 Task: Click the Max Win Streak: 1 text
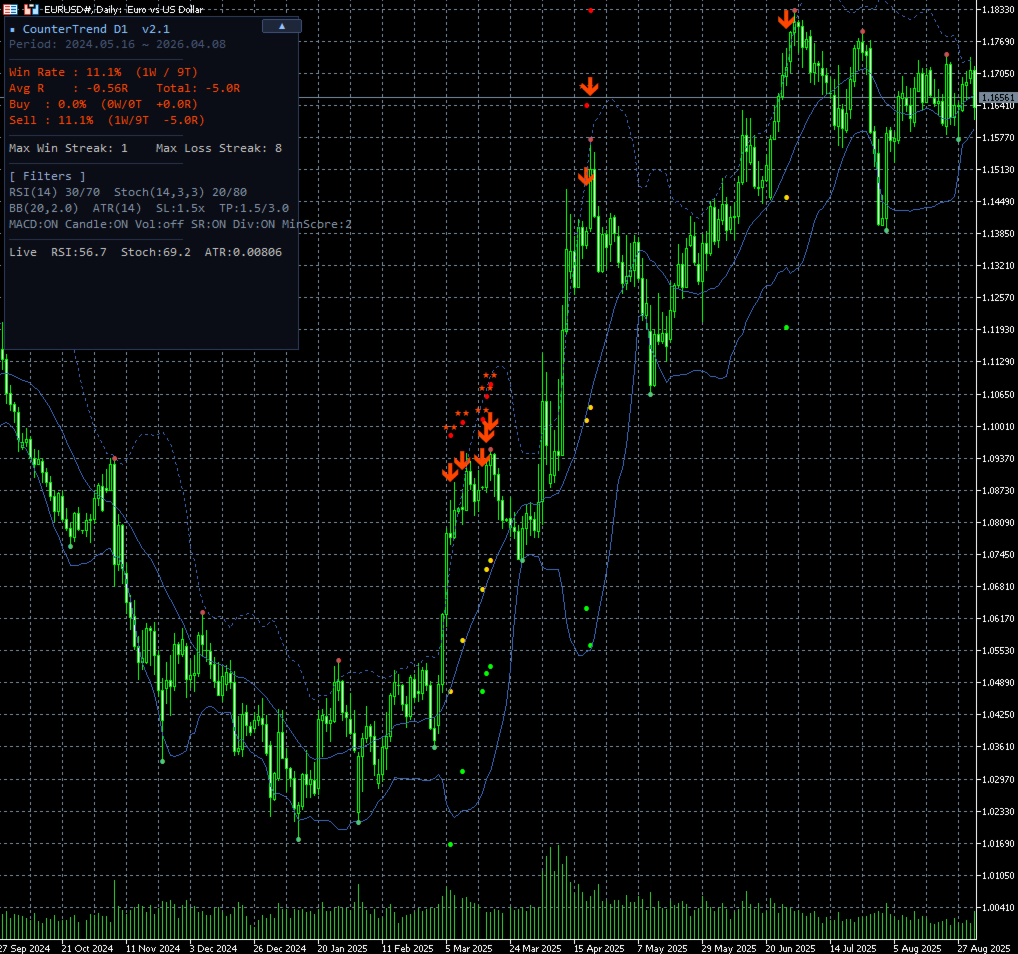(x=68, y=148)
